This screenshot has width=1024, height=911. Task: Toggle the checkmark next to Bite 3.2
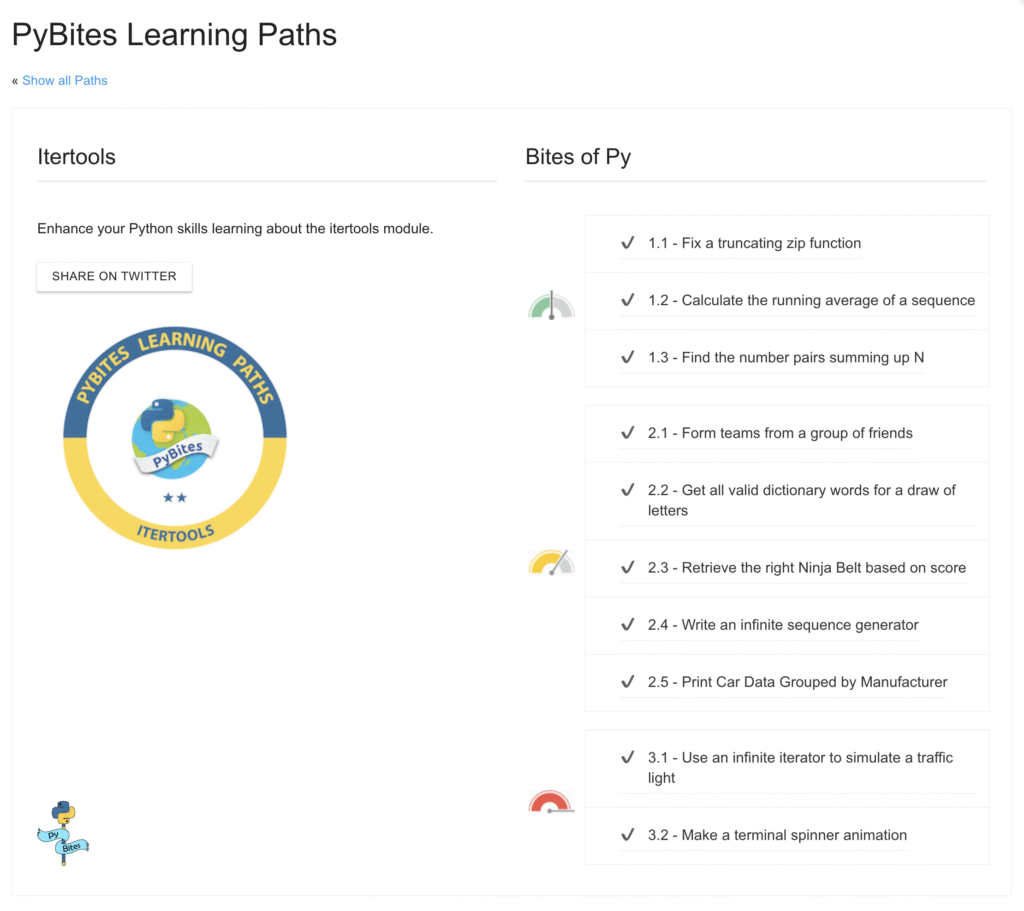coord(628,835)
